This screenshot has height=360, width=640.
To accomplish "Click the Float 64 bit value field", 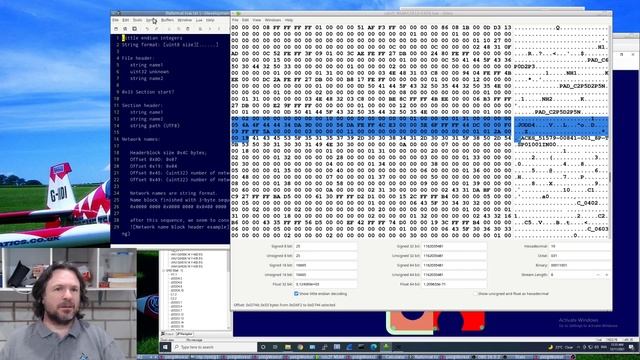I will 454,284.
